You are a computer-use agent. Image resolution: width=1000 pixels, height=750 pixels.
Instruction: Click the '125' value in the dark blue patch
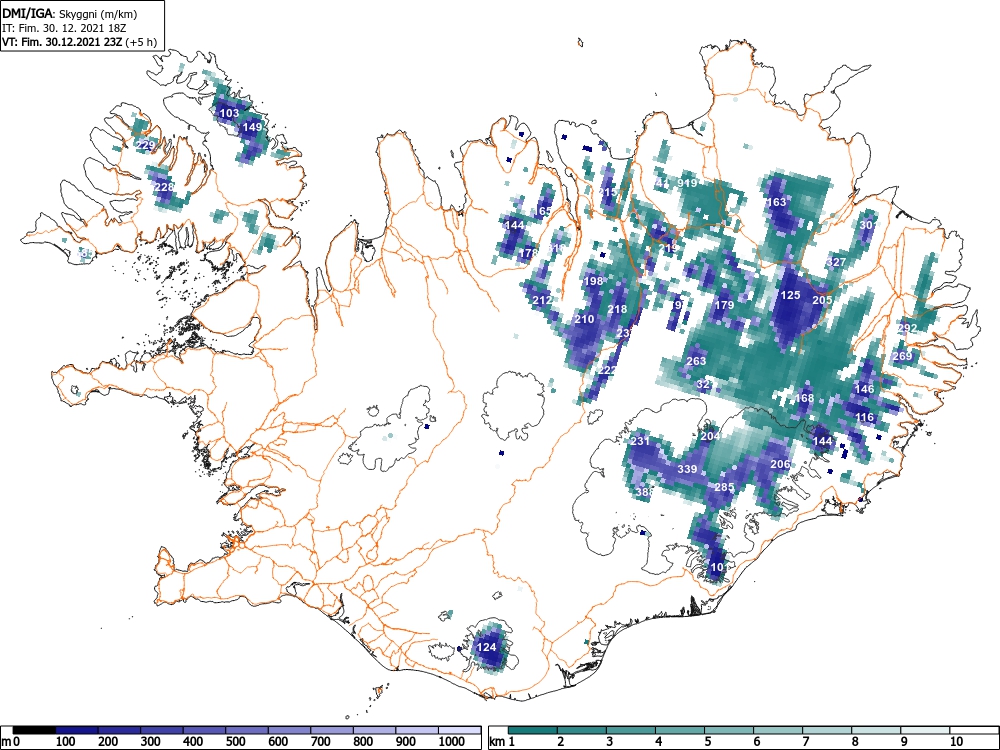790,295
